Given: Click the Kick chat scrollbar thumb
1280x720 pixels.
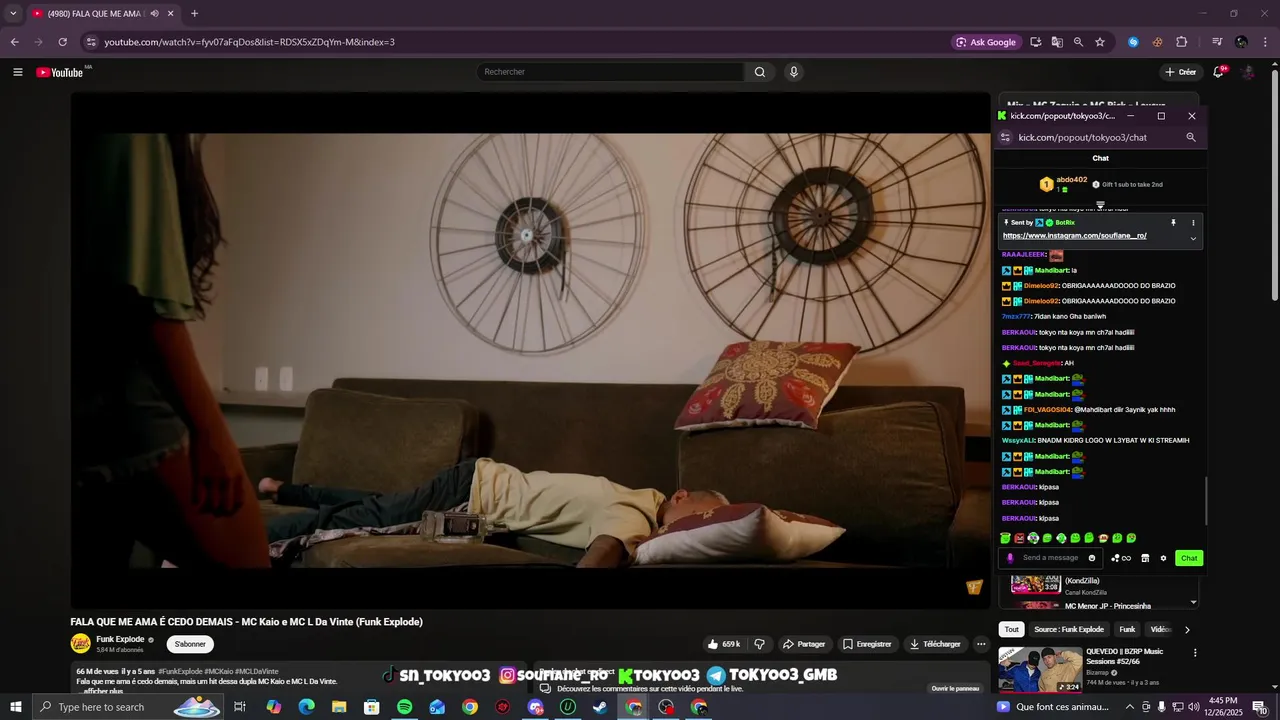Looking at the screenshot, I should 1205,500.
